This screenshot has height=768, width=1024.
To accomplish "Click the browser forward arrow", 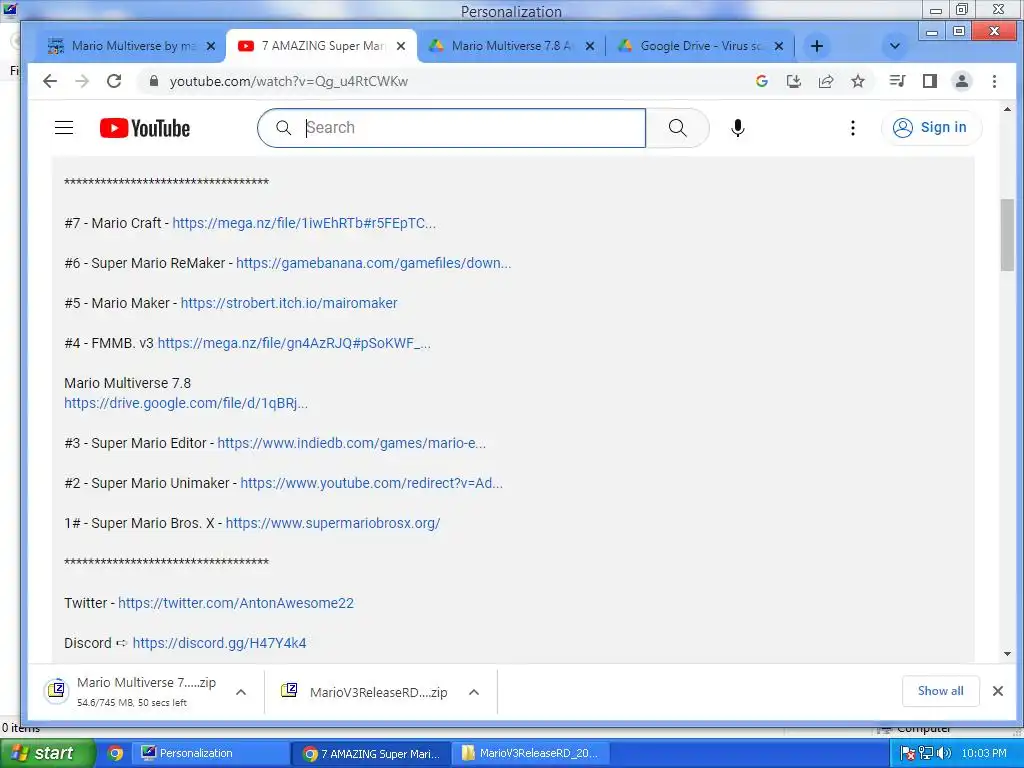I will point(82,81).
